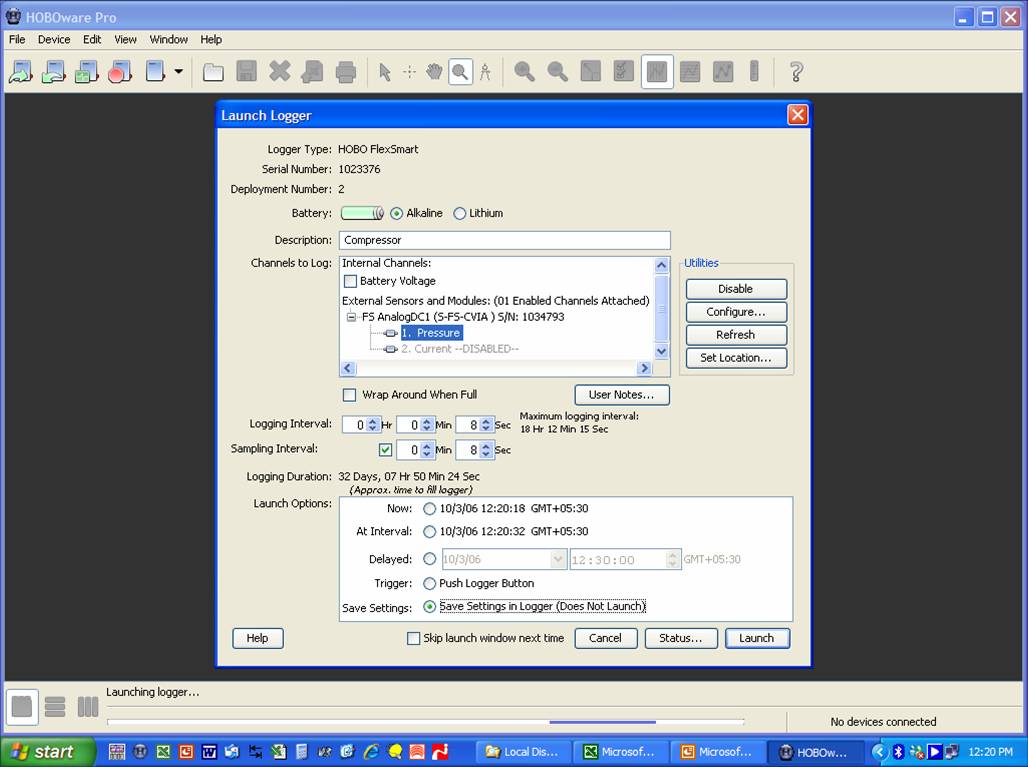This screenshot has width=1028, height=767.
Task: Select the hand pan tool
Action: click(x=435, y=72)
